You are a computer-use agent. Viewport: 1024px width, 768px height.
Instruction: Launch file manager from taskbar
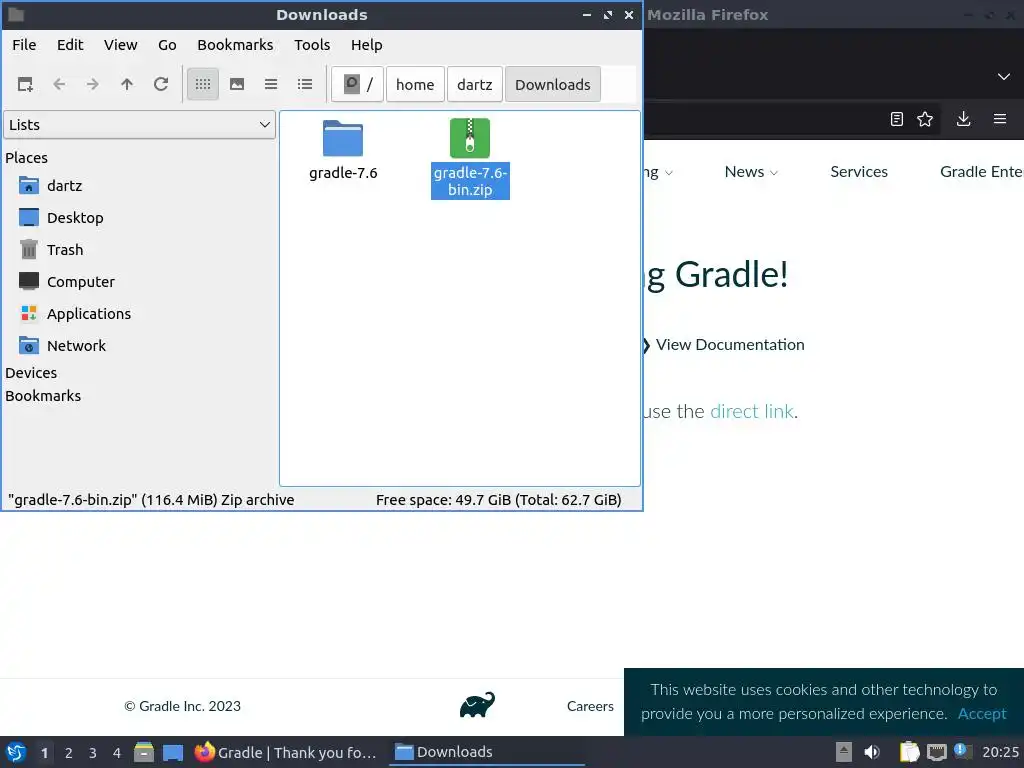click(x=144, y=752)
